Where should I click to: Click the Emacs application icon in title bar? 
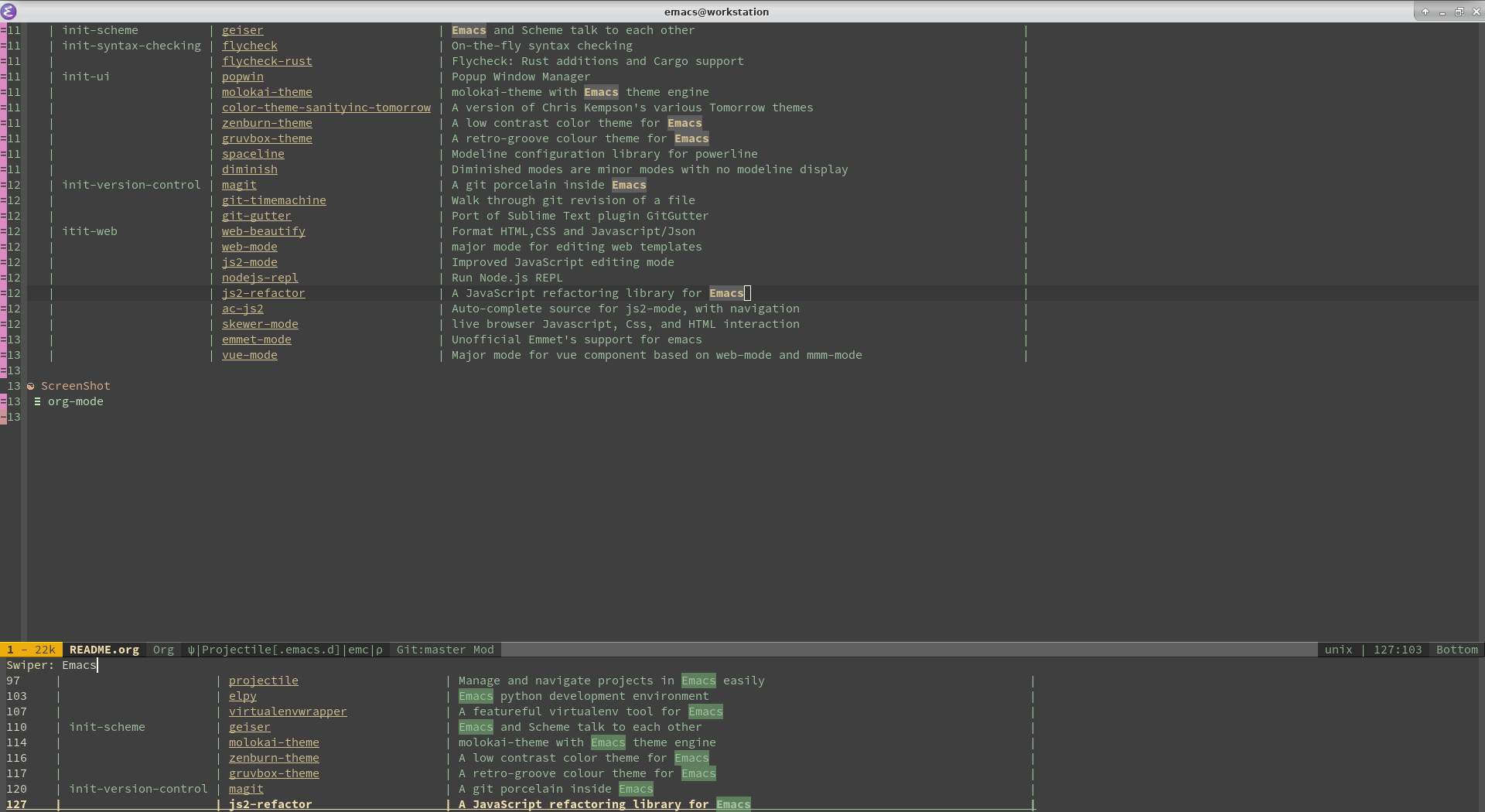tap(9, 11)
